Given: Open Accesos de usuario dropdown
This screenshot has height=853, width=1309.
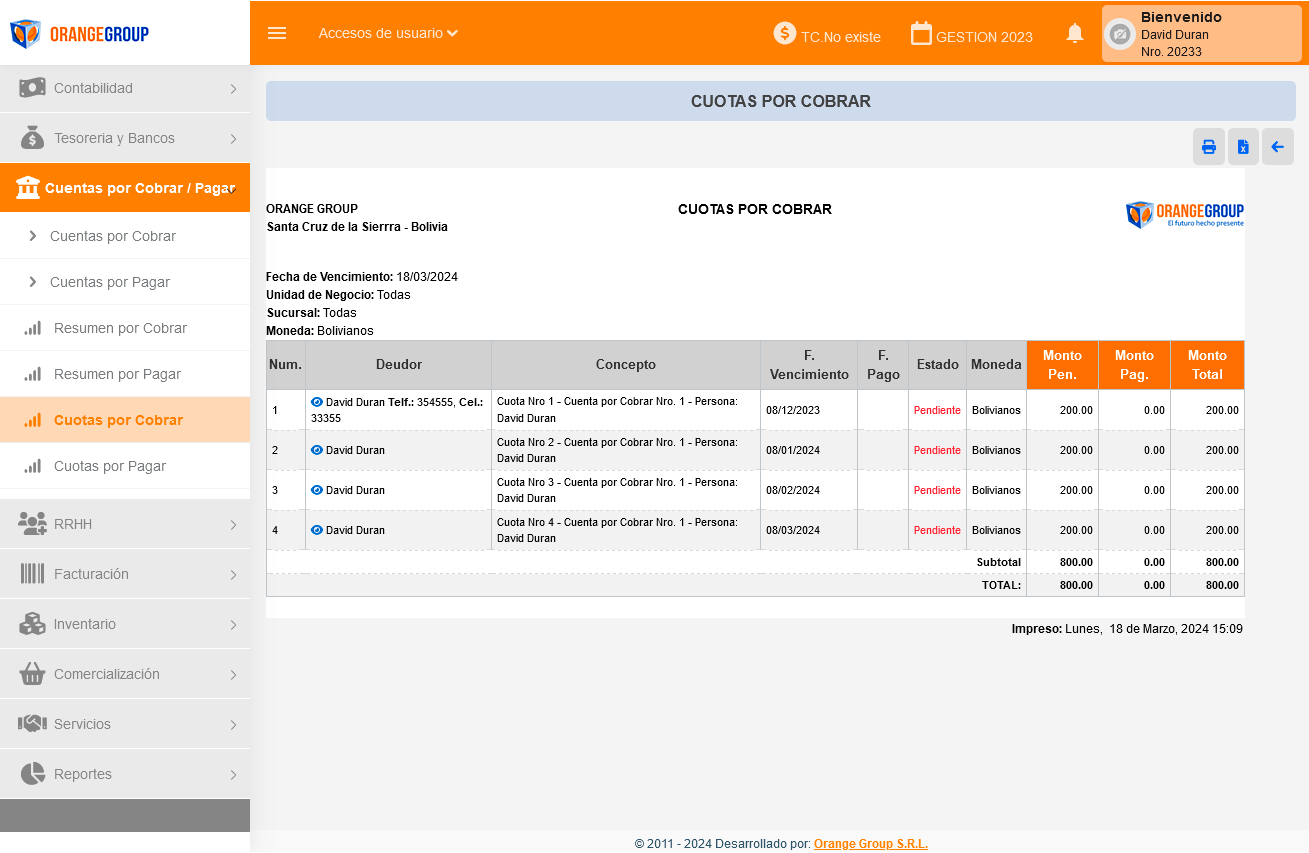Looking at the screenshot, I should 388,33.
